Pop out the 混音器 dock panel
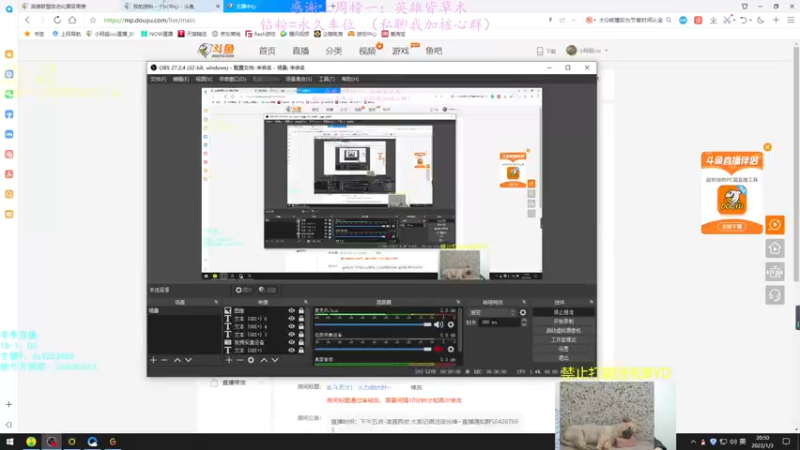This screenshot has height=450, width=800. point(458,302)
